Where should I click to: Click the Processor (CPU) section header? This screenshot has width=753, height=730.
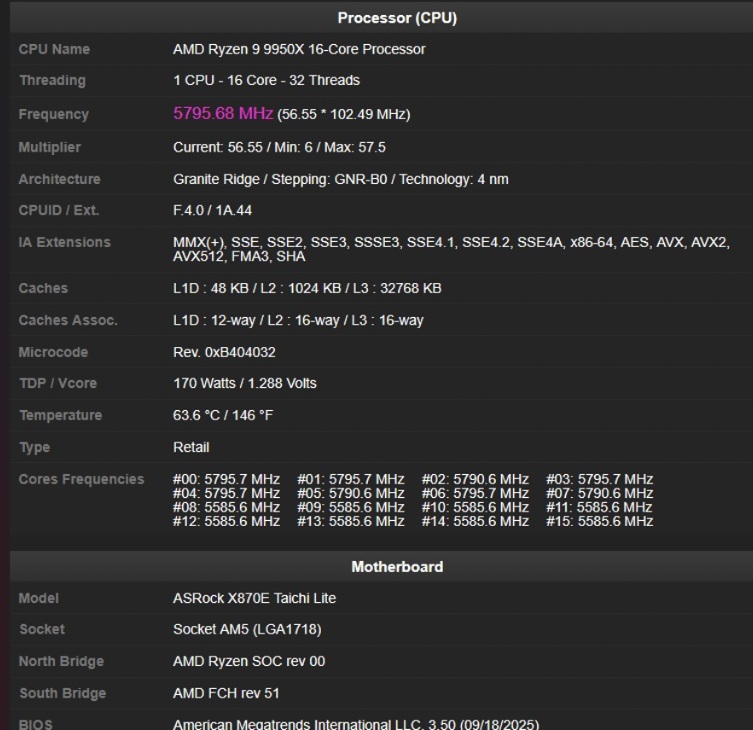tap(397, 18)
